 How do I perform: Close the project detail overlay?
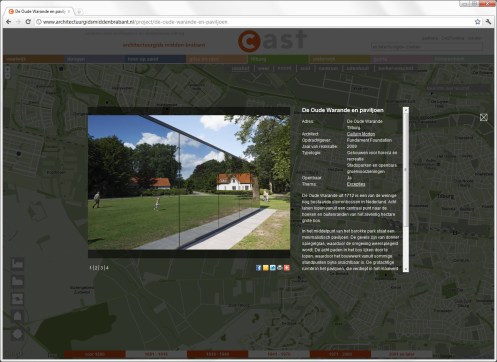(483, 117)
